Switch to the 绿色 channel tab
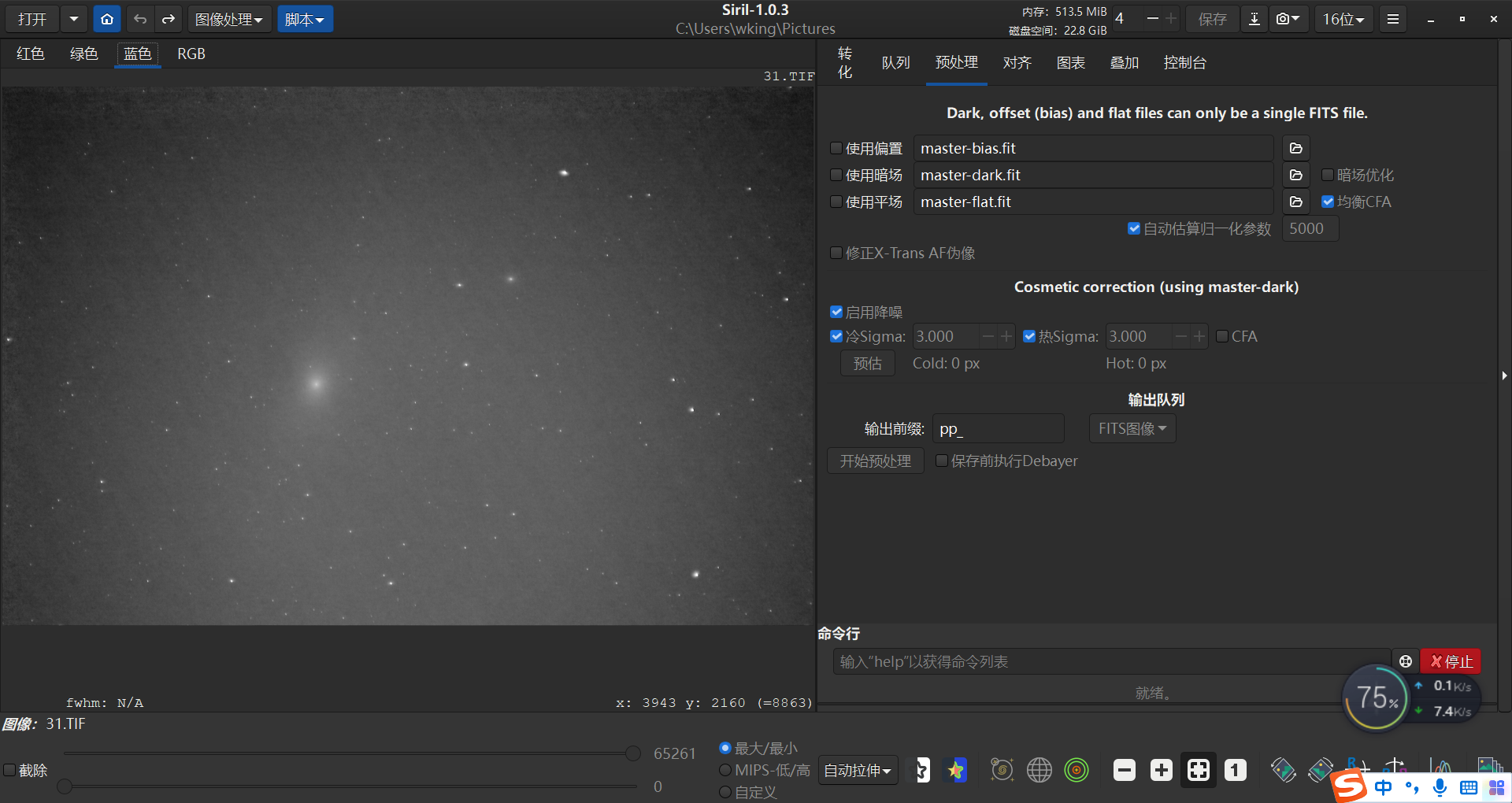1512x803 pixels. coord(84,54)
